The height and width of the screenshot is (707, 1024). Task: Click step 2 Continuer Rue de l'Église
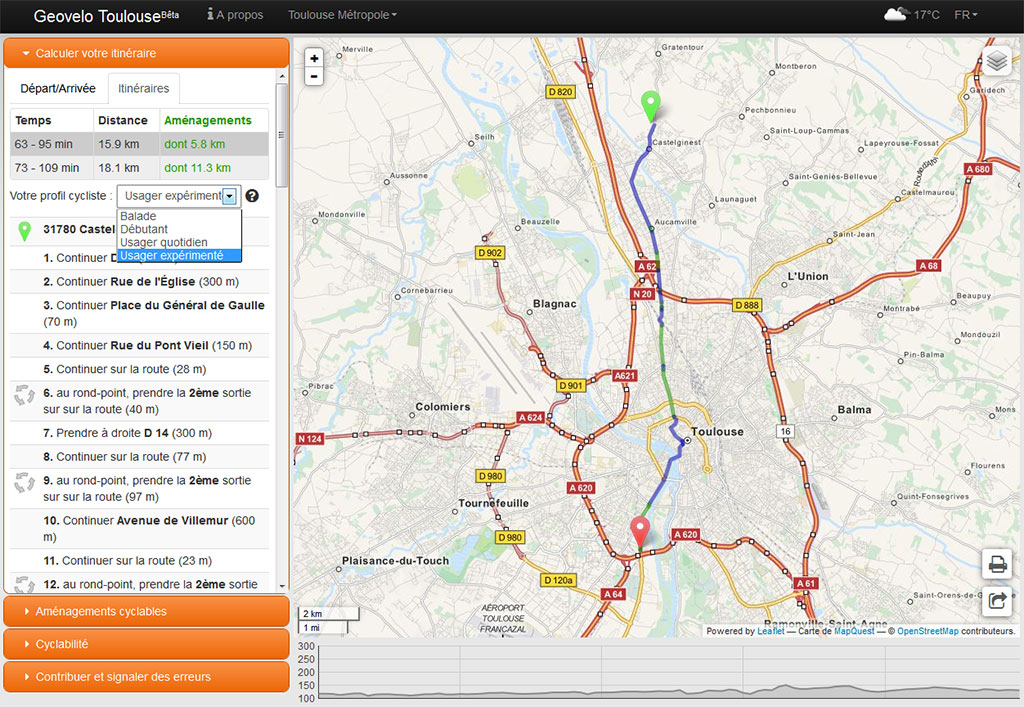tap(139, 281)
